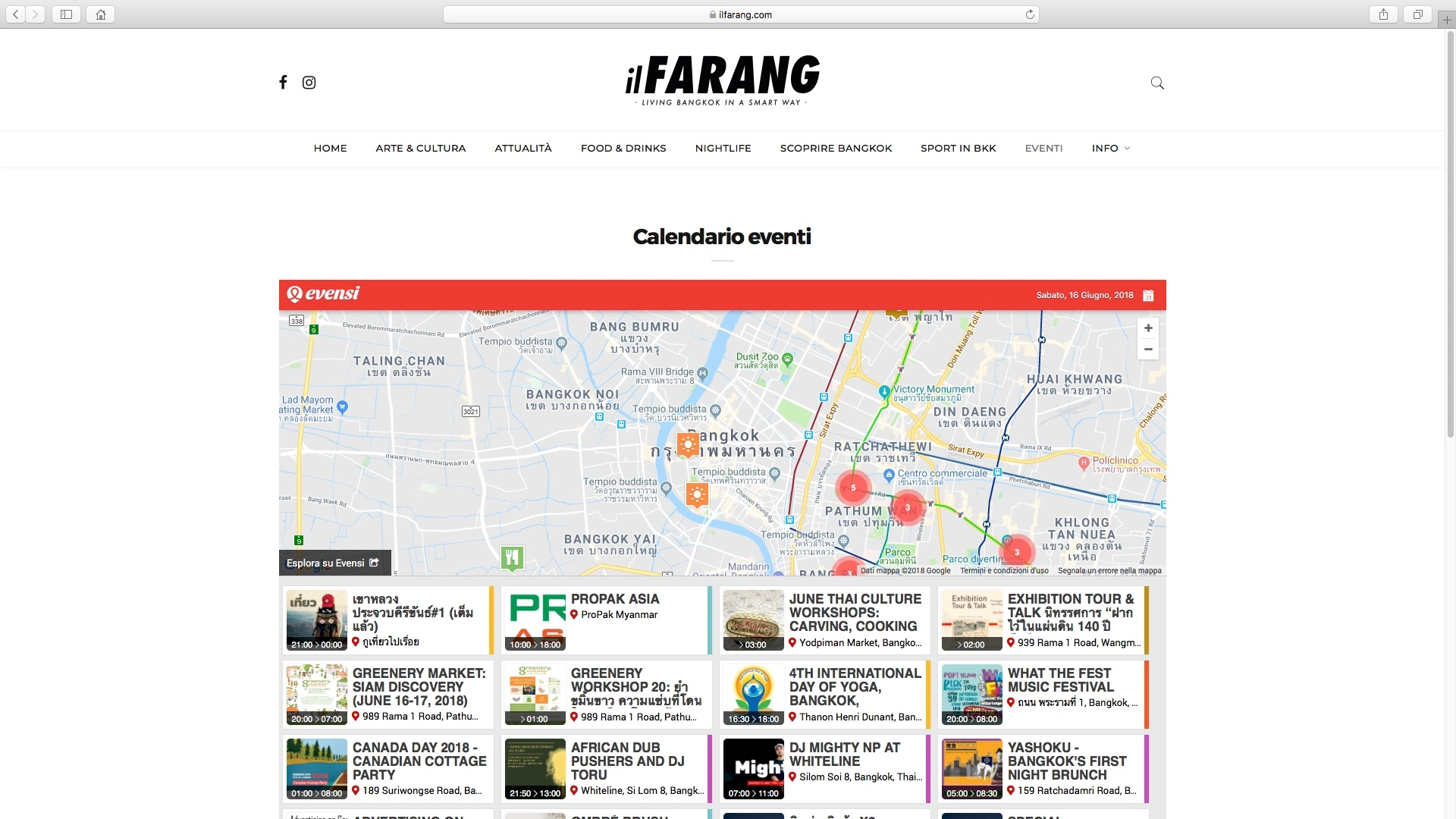This screenshot has width=1456, height=819.
Task: Click the Safari address bar
Action: (740, 14)
